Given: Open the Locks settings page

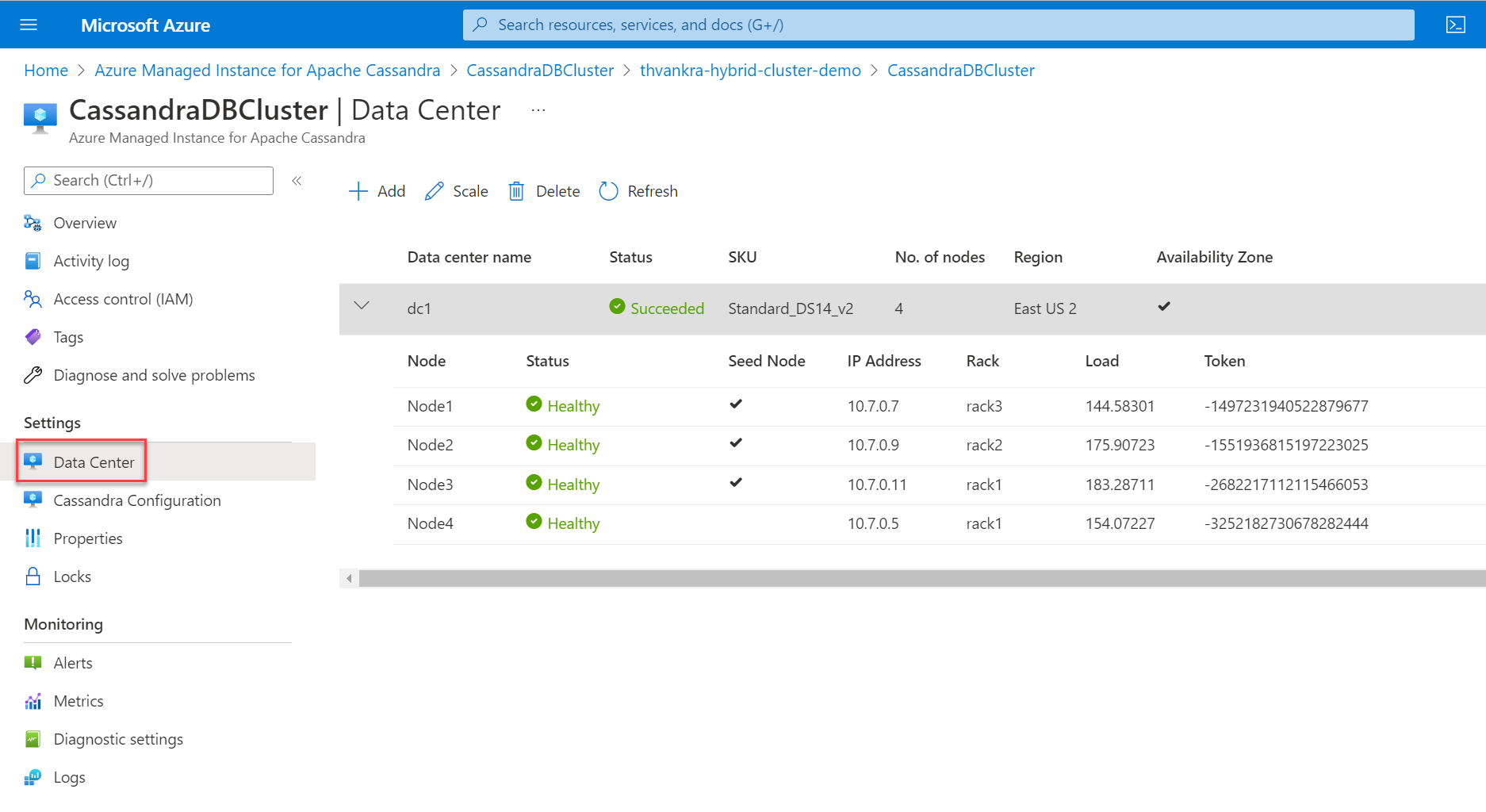Looking at the screenshot, I should pos(72,576).
